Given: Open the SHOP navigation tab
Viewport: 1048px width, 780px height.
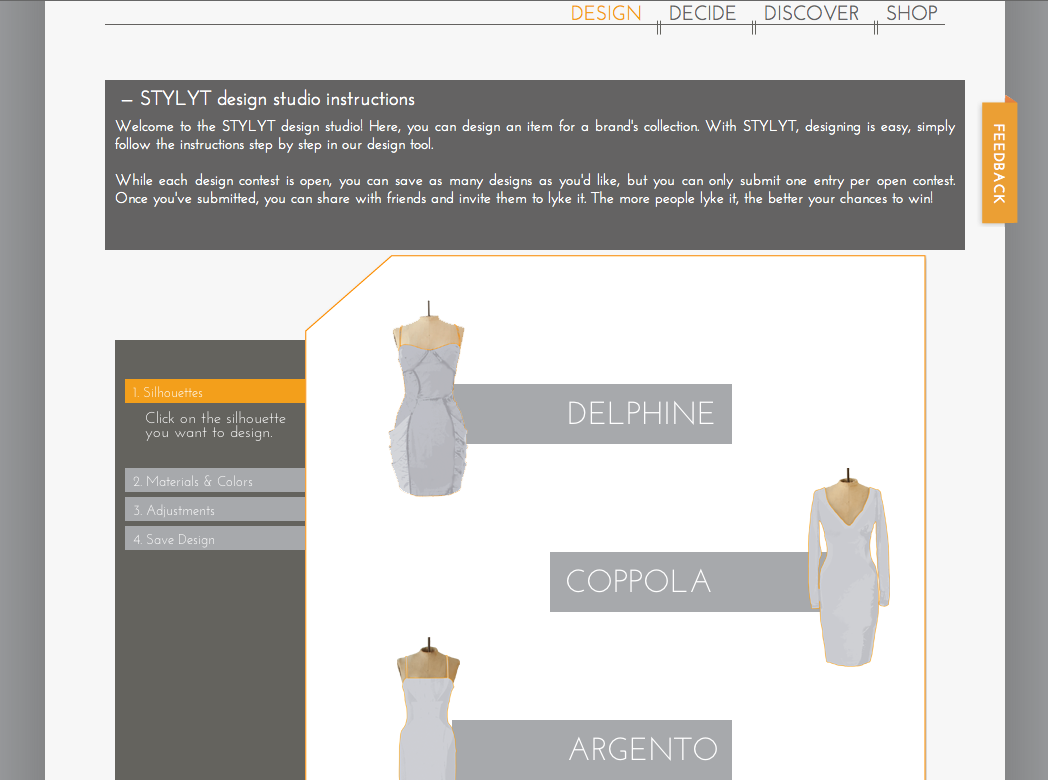Looking at the screenshot, I should 912,13.
